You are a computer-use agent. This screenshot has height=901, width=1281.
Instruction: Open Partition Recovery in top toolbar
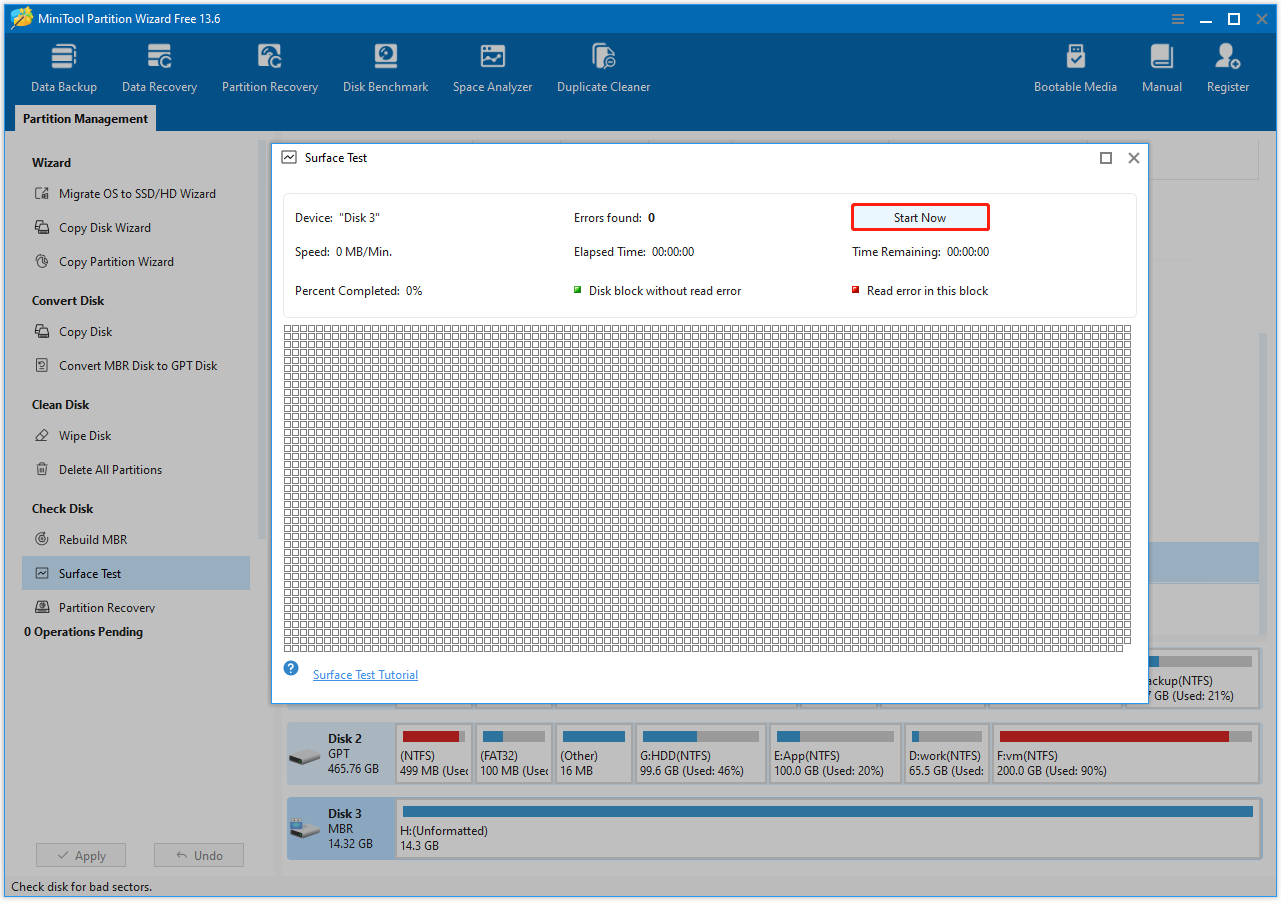coord(270,68)
